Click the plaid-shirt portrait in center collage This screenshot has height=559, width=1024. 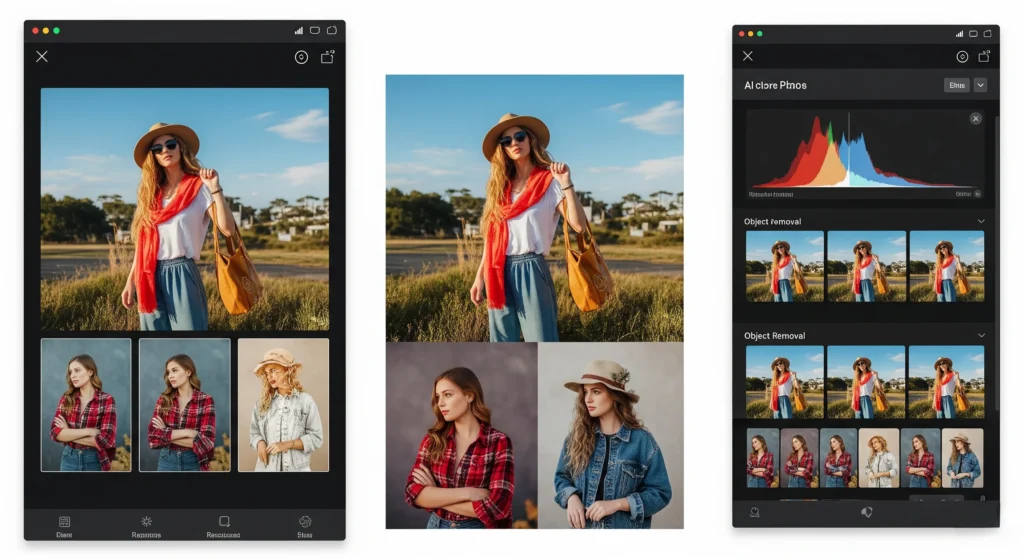461,436
